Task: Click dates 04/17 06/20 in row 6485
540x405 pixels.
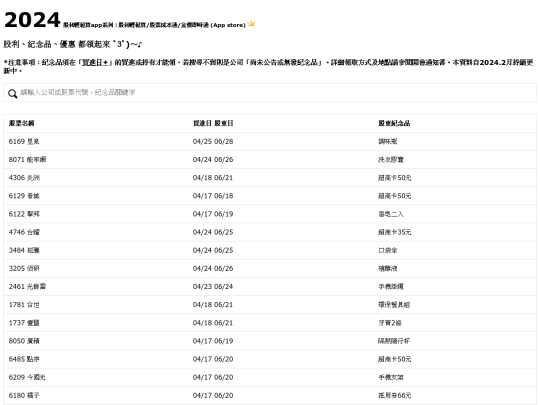Action: 213,359
